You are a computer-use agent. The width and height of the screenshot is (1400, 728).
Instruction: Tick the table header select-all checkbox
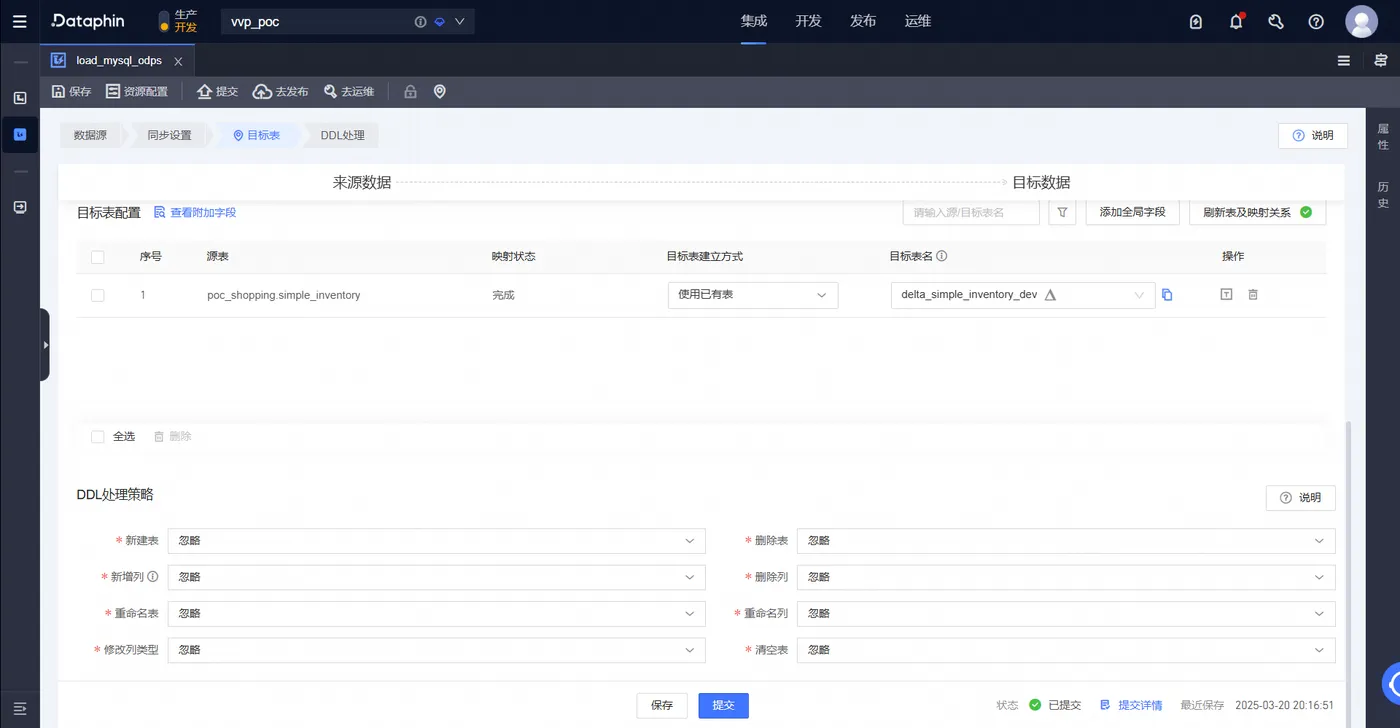pyautogui.click(x=97, y=257)
